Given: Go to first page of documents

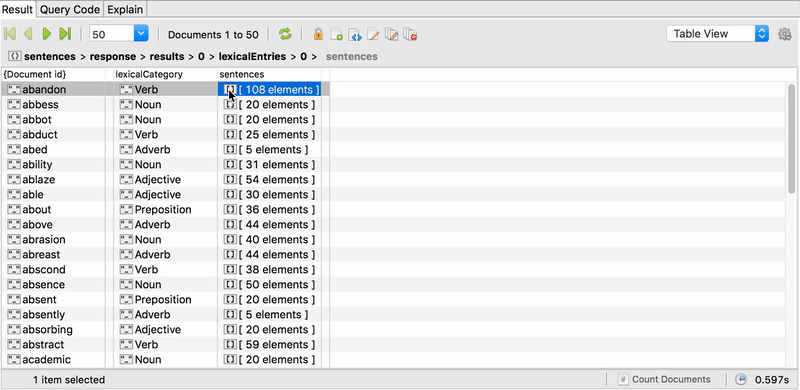Looking at the screenshot, I should point(9,34).
